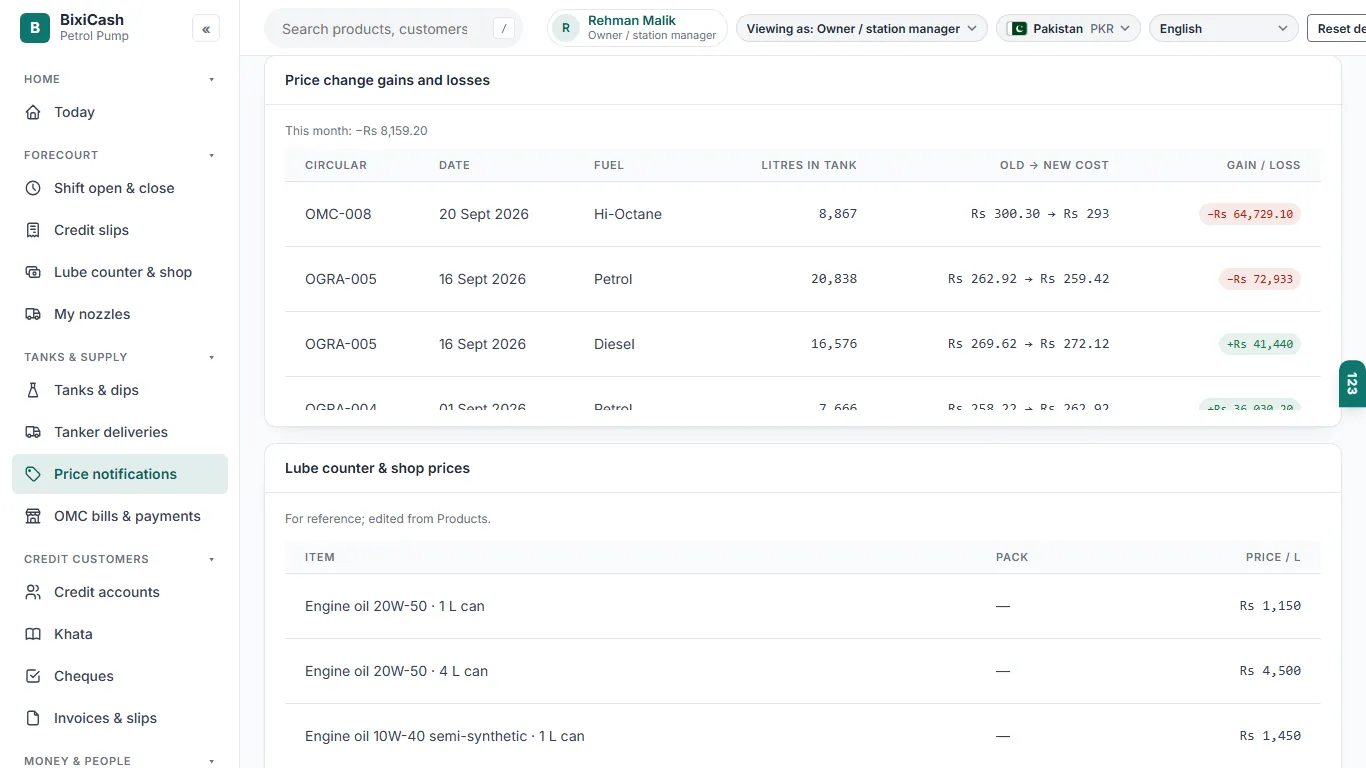Image resolution: width=1366 pixels, height=768 pixels.
Task: Click the clock icon beside Shift open & close
Action: coord(33,188)
